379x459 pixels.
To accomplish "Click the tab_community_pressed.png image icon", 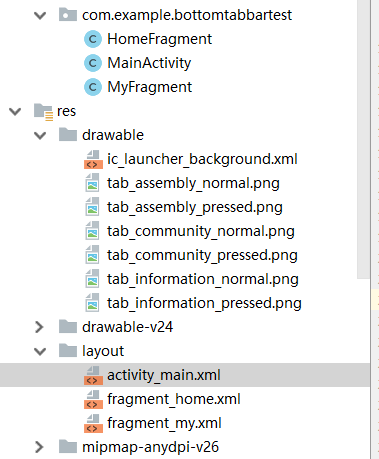I will (92, 255).
